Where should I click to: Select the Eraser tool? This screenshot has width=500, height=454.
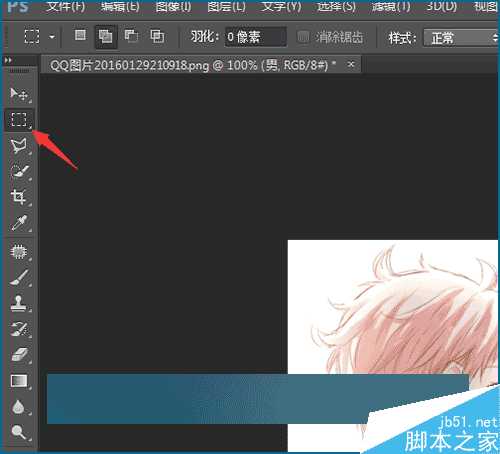19,355
